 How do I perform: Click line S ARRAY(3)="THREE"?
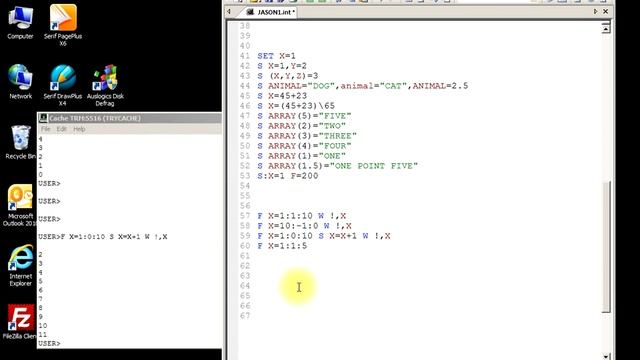307,136
